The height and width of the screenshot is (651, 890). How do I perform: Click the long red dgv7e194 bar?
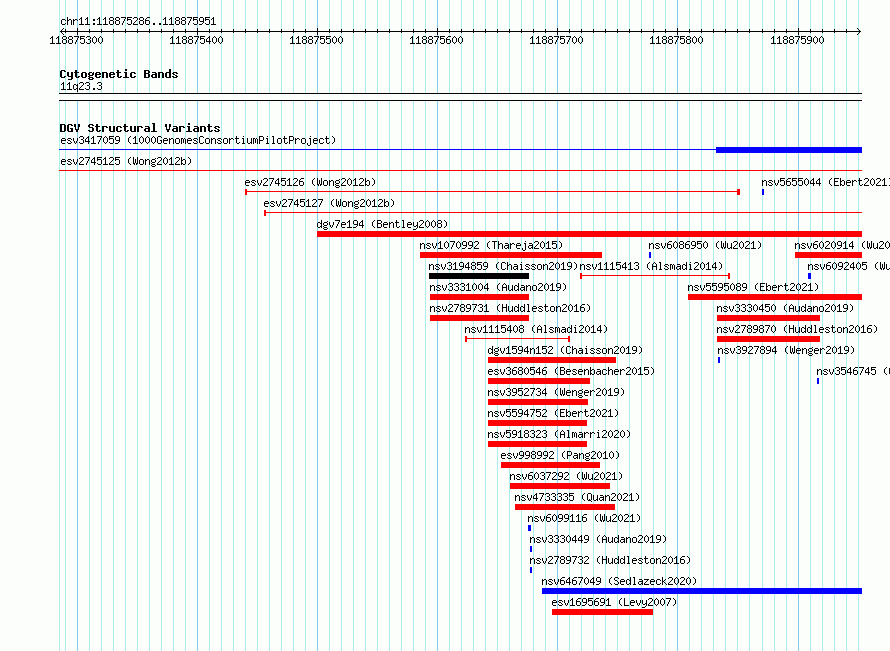589,234
